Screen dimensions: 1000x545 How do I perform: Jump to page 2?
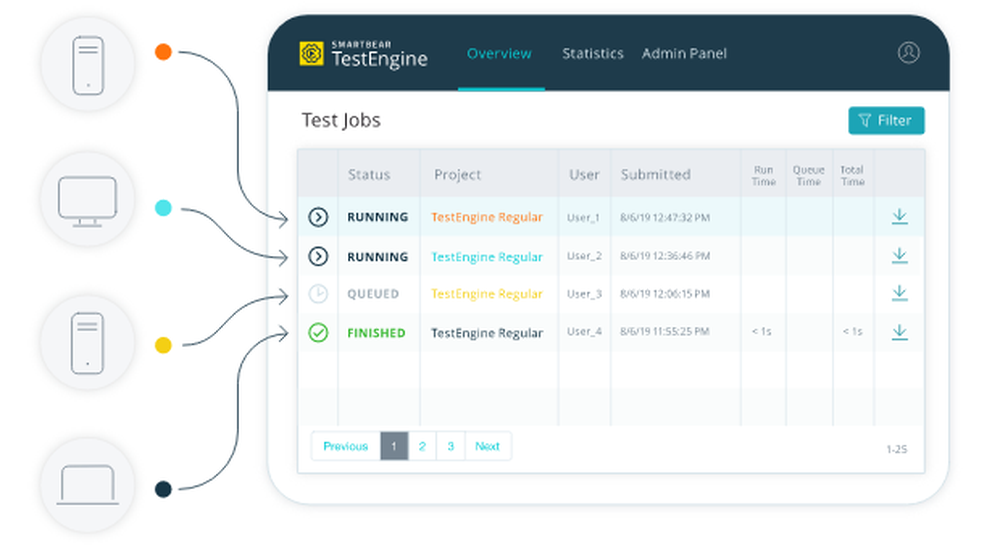click(422, 446)
